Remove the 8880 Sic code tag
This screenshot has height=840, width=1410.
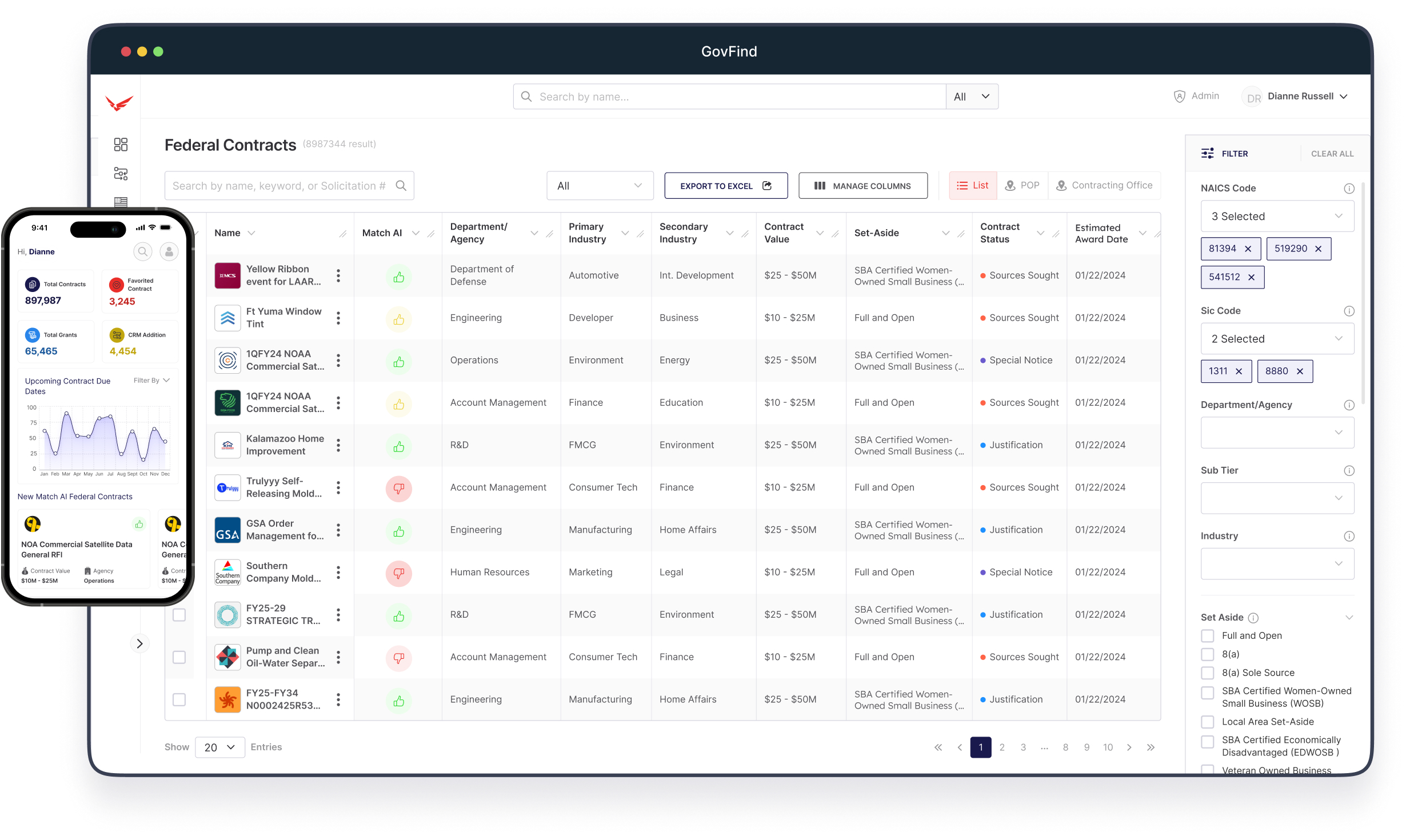(x=1300, y=371)
